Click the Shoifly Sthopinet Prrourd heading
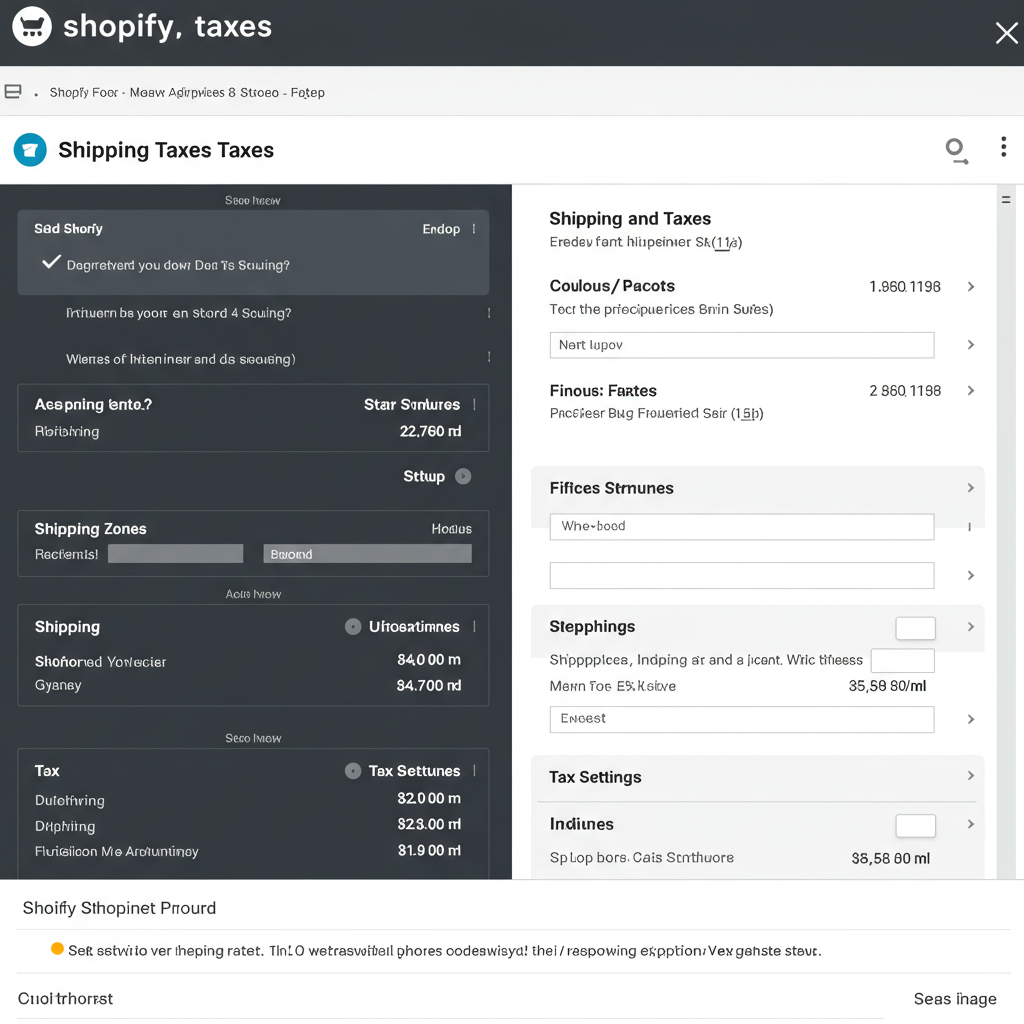The image size is (1024, 1024). click(x=120, y=908)
